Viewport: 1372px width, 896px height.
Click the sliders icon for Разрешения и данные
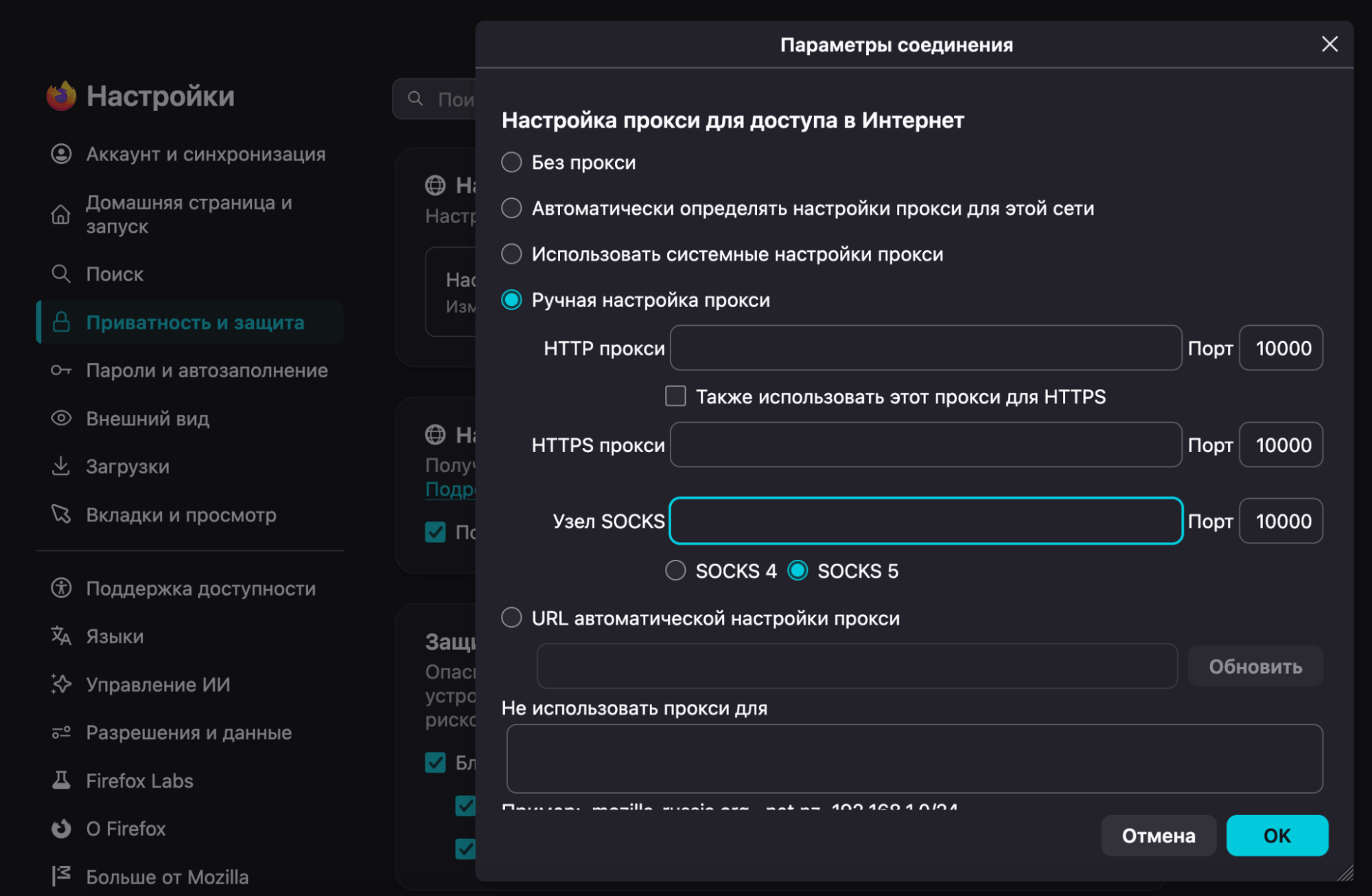[61, 732]
